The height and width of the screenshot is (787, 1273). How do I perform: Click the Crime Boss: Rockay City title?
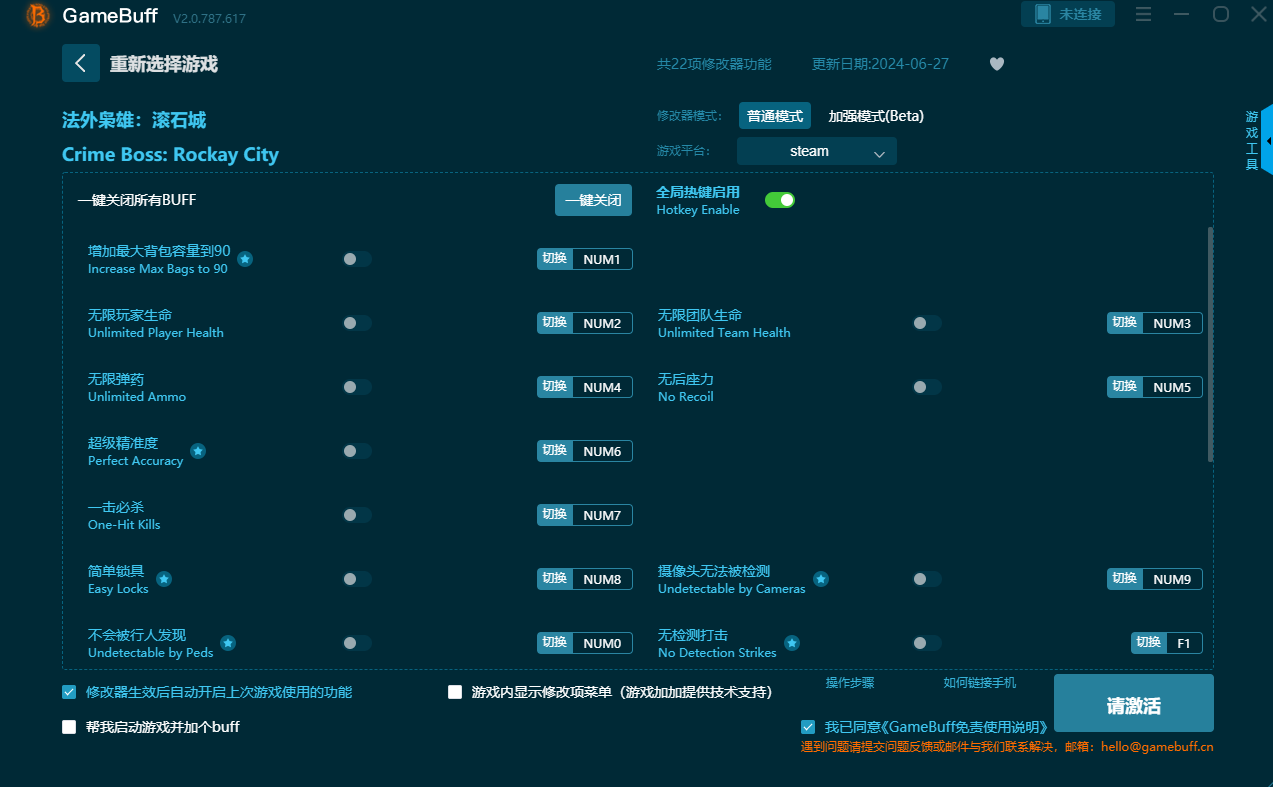(170, 155)
